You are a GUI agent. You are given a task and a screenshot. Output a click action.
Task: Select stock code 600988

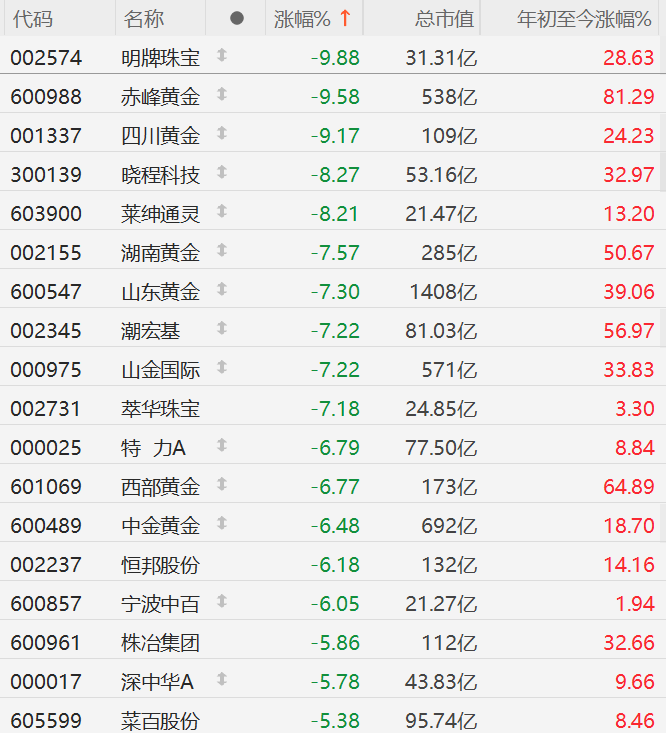[x=46, y=97]
